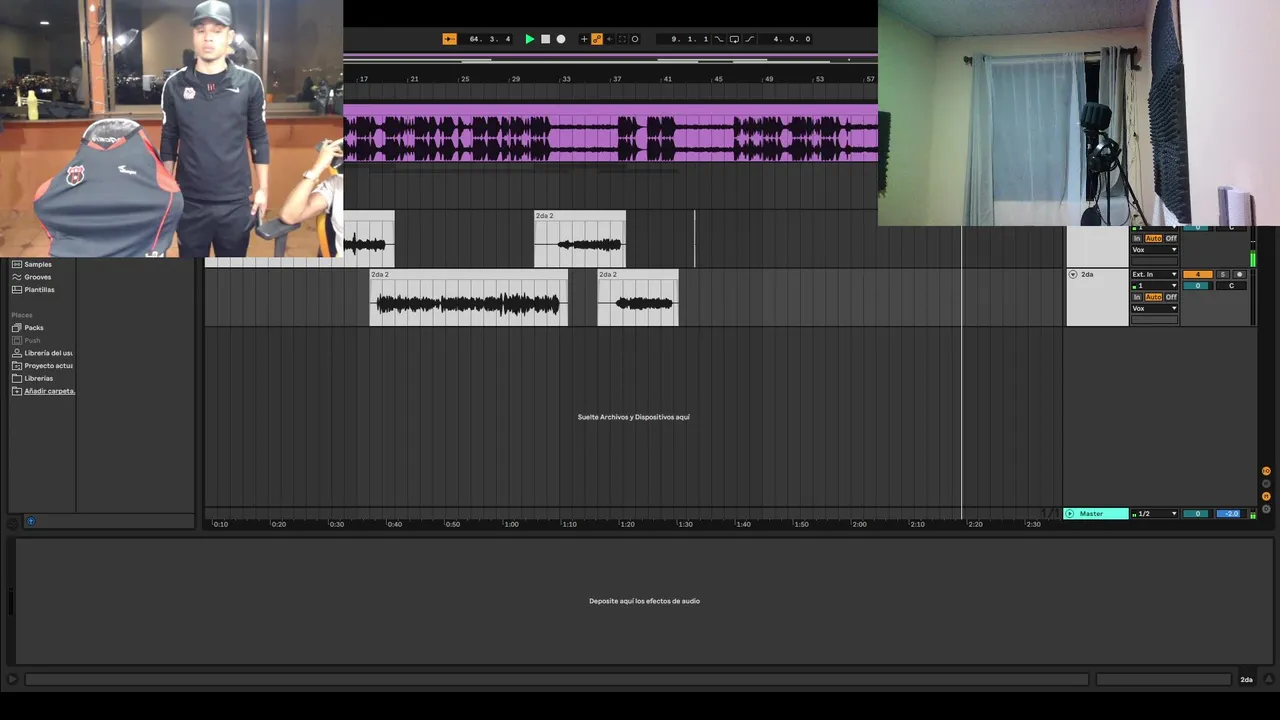The height and width of the screenshot is (720, 1280).
Task: Select the Push place in browser
Action: [x=33, y=340]
